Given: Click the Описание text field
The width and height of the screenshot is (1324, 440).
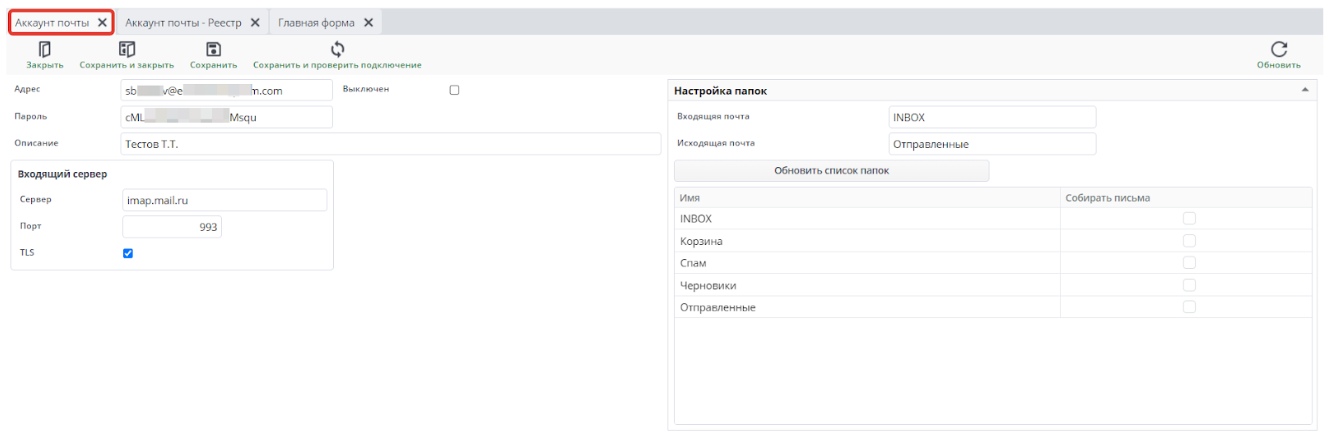Looking at the screenshot, I should pyautogui.click(x=390, y=144).
